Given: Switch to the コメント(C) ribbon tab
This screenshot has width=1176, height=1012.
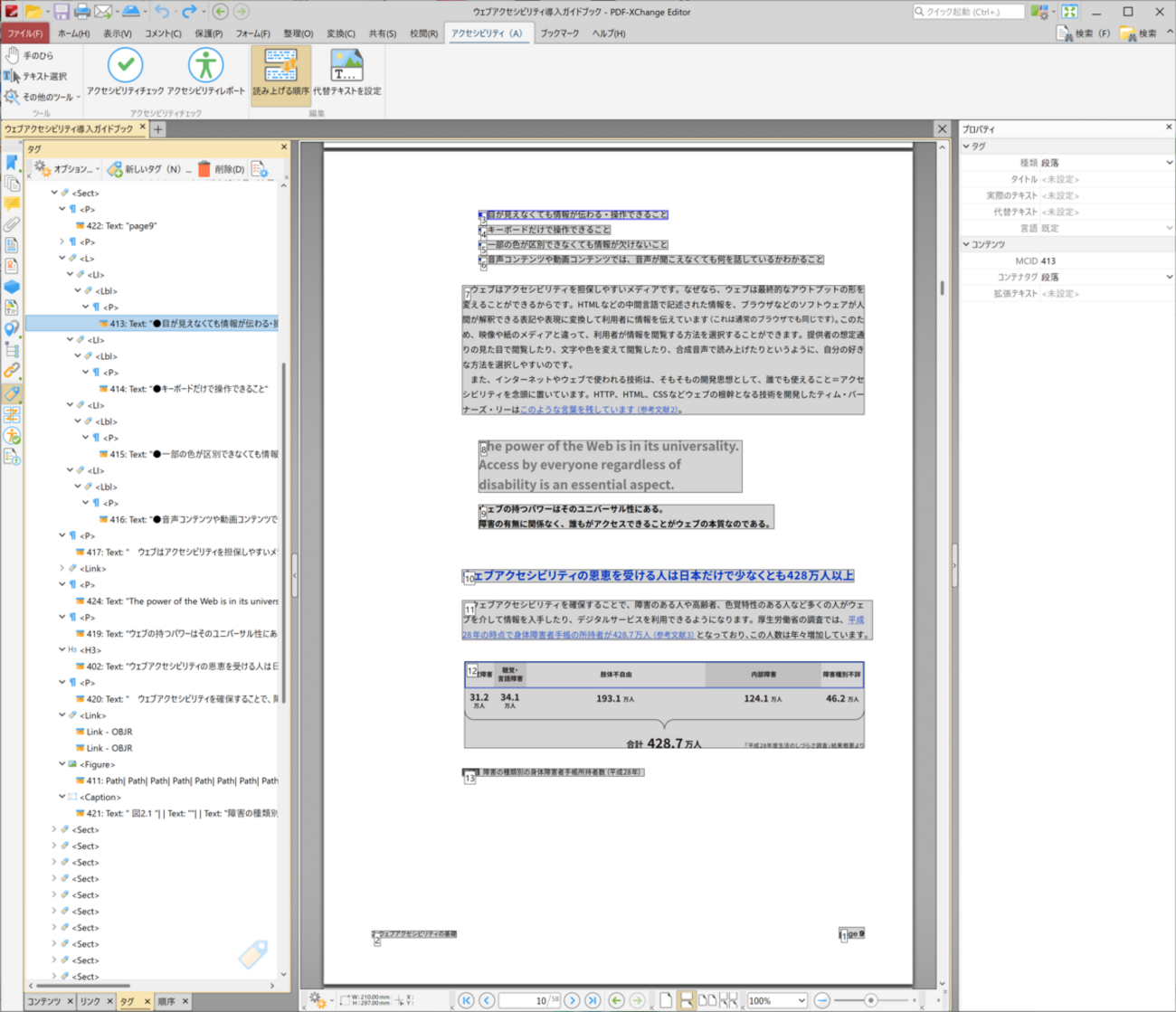Looking at the screenshot, I should point(163,33).
